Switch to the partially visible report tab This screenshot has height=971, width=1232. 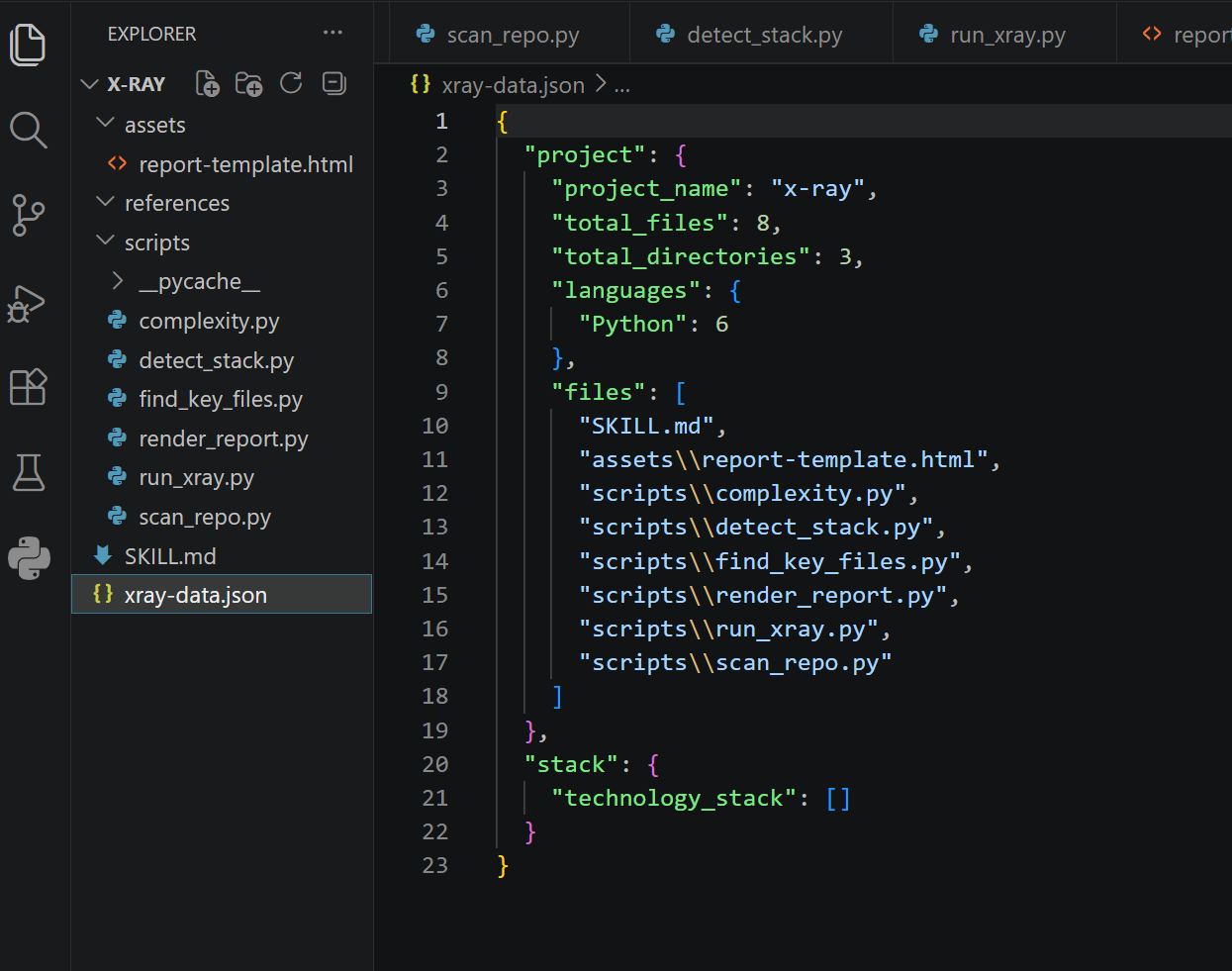[x=1176, y=35]
